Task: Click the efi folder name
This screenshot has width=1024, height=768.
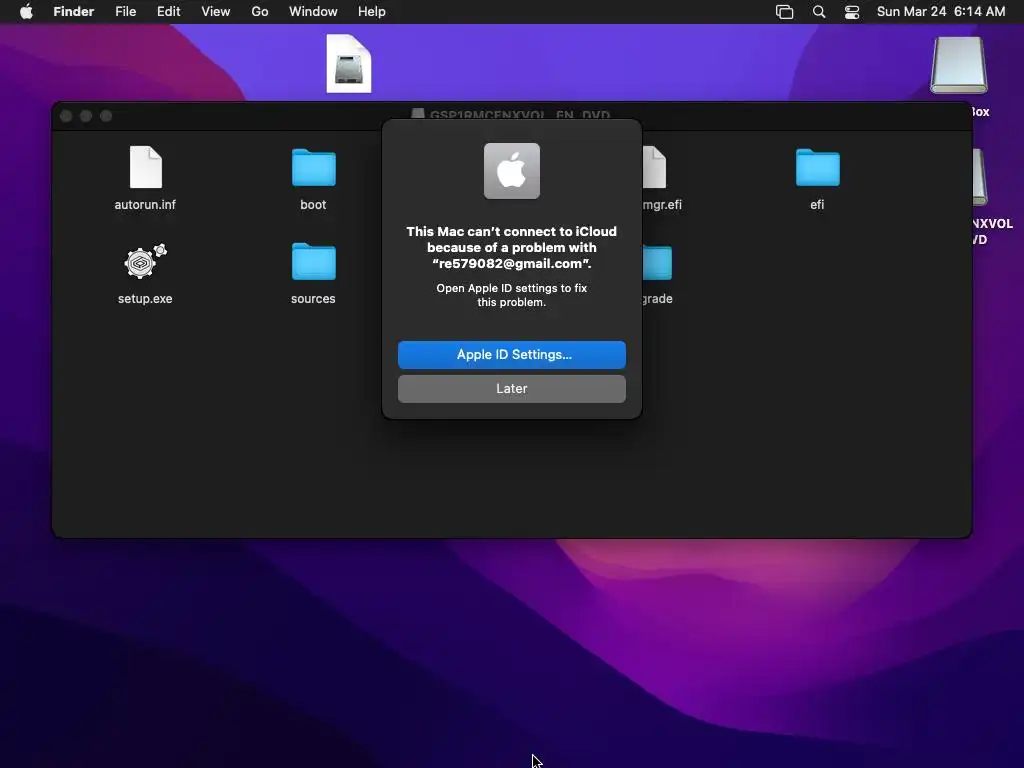Action: (817, 204)
